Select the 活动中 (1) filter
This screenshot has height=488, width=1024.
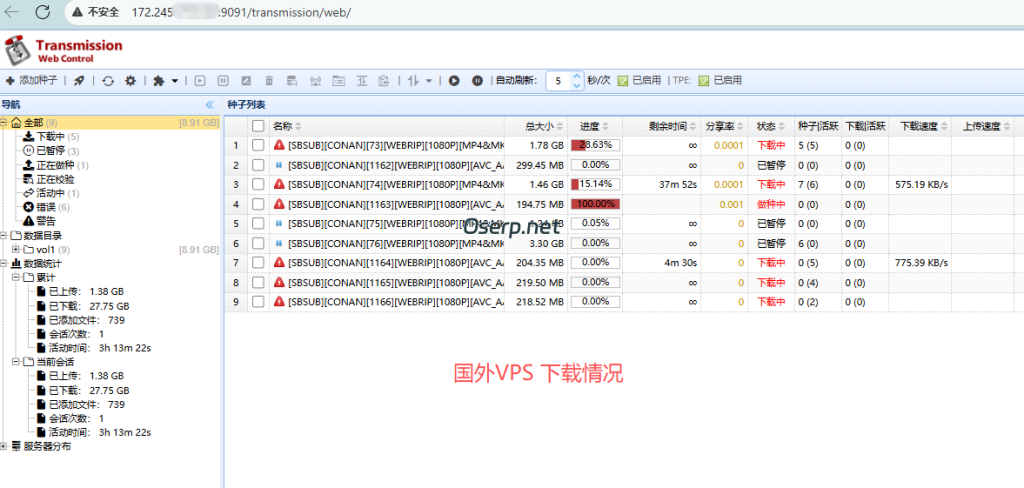(x=51, y=193)
